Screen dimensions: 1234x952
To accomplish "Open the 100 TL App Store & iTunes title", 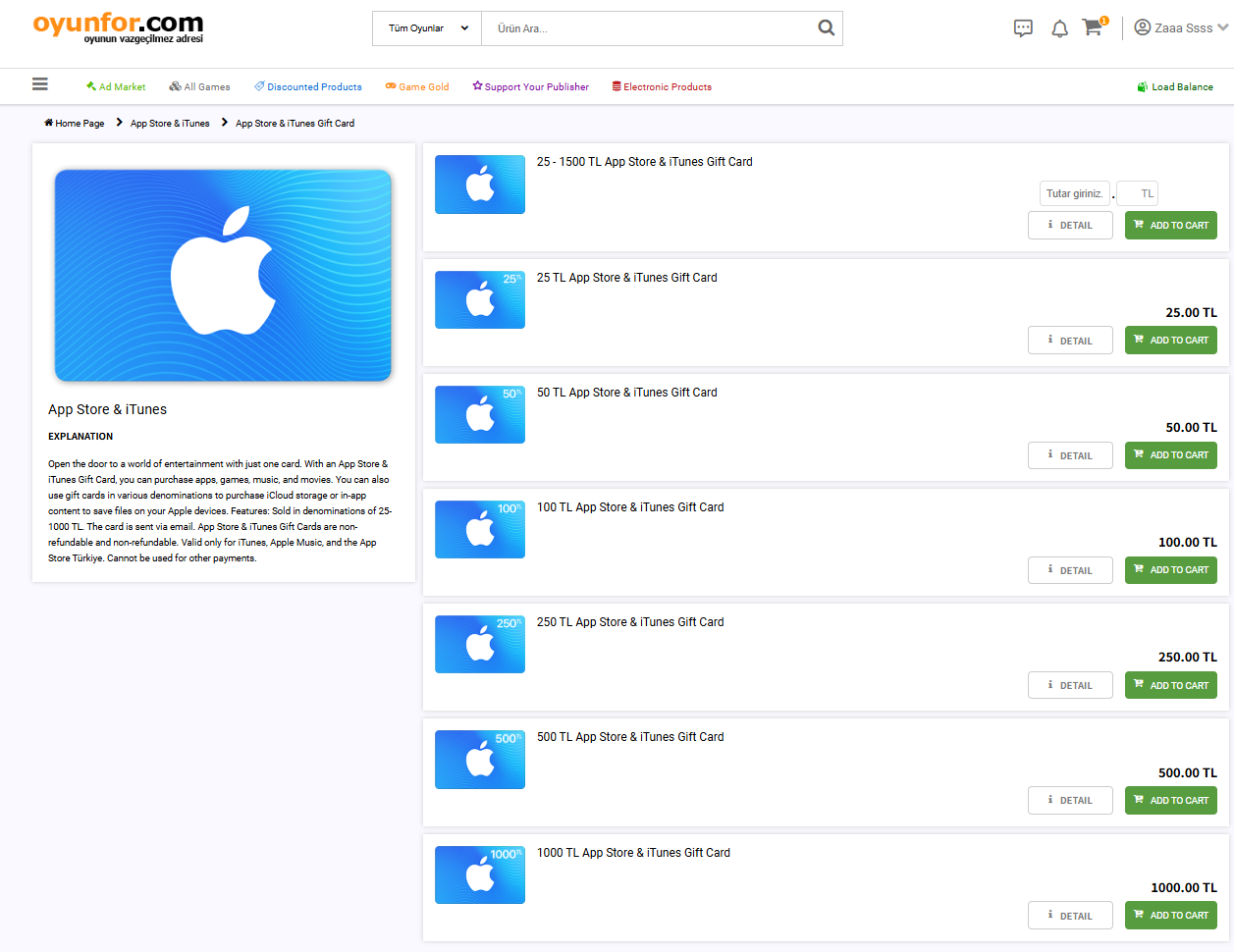I will point(630,507).
